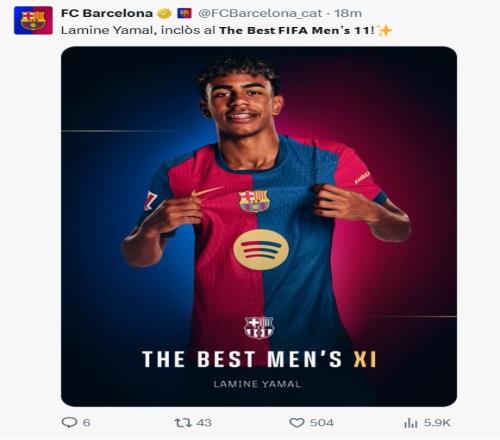
Task: Open the FC Barcelona display name link
Action: [x=107, y=13]
